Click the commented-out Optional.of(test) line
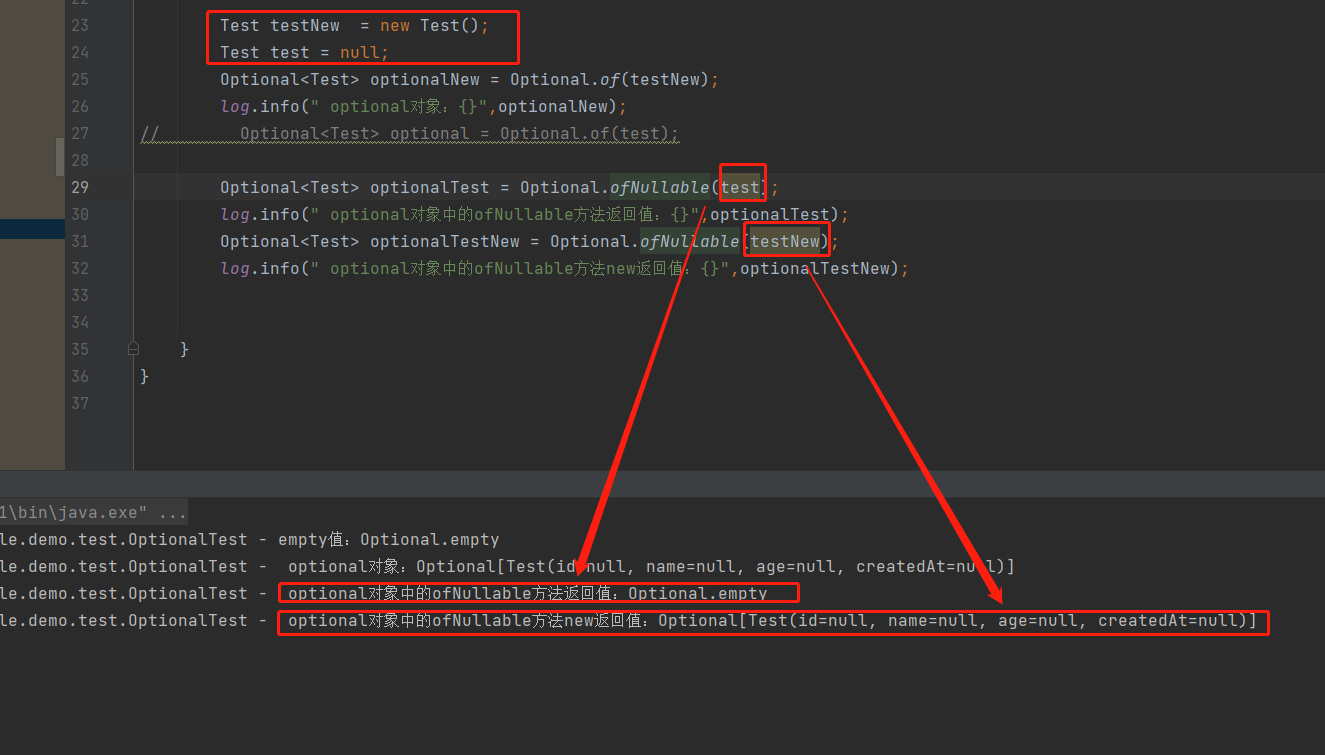Viewport: 1325px width, 755px height. (459, 133)
